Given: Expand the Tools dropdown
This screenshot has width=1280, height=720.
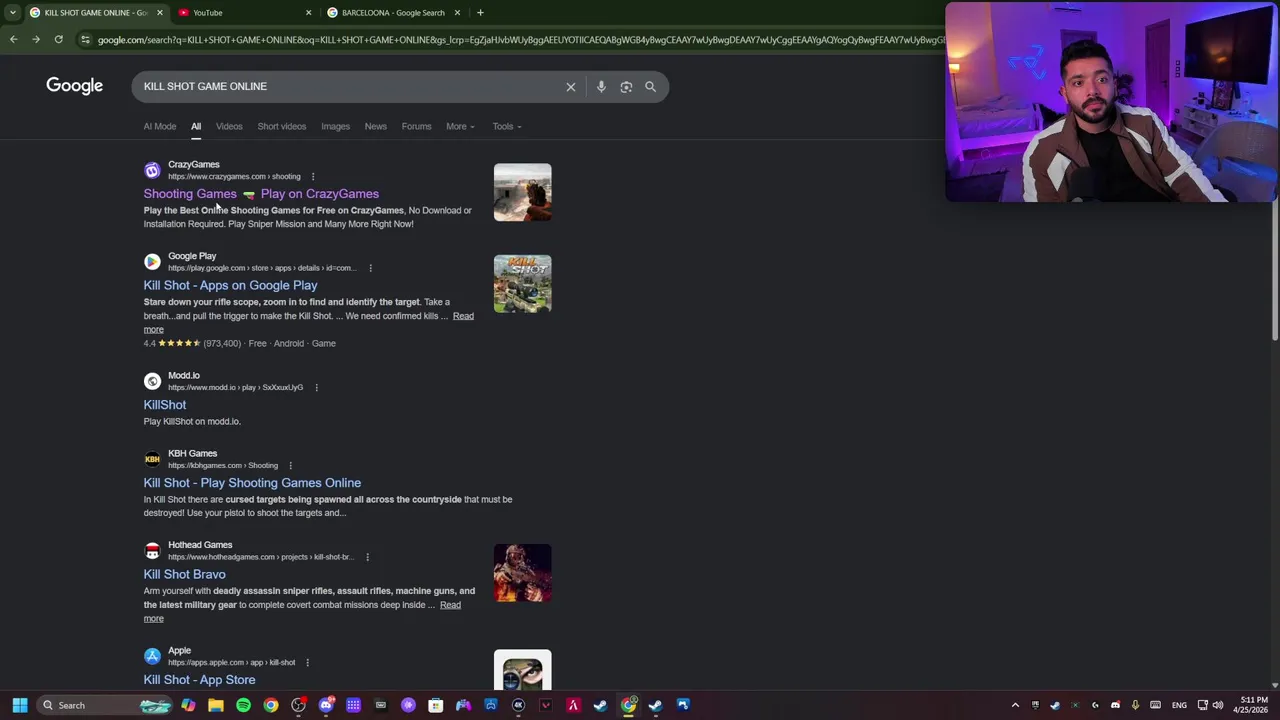Looking at the screenshot, I should click(x=507, y=127).
